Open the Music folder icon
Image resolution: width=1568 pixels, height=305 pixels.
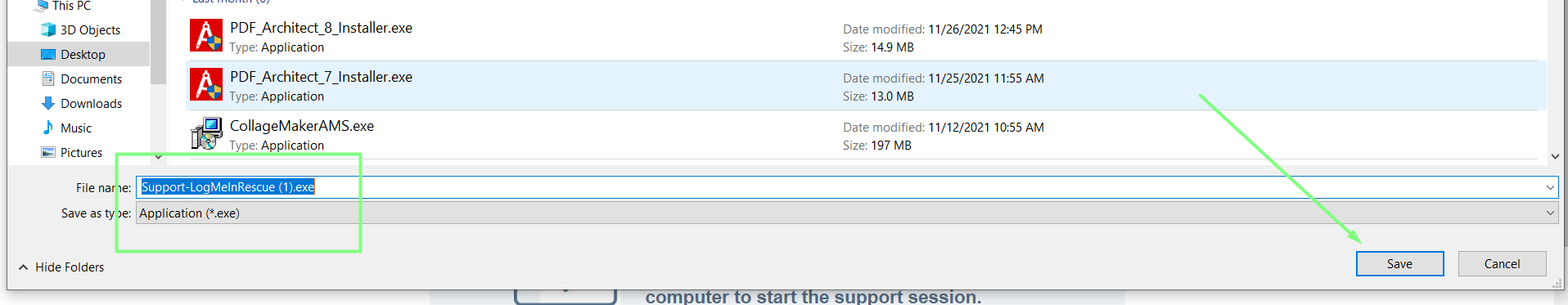(x=48, y=128)
